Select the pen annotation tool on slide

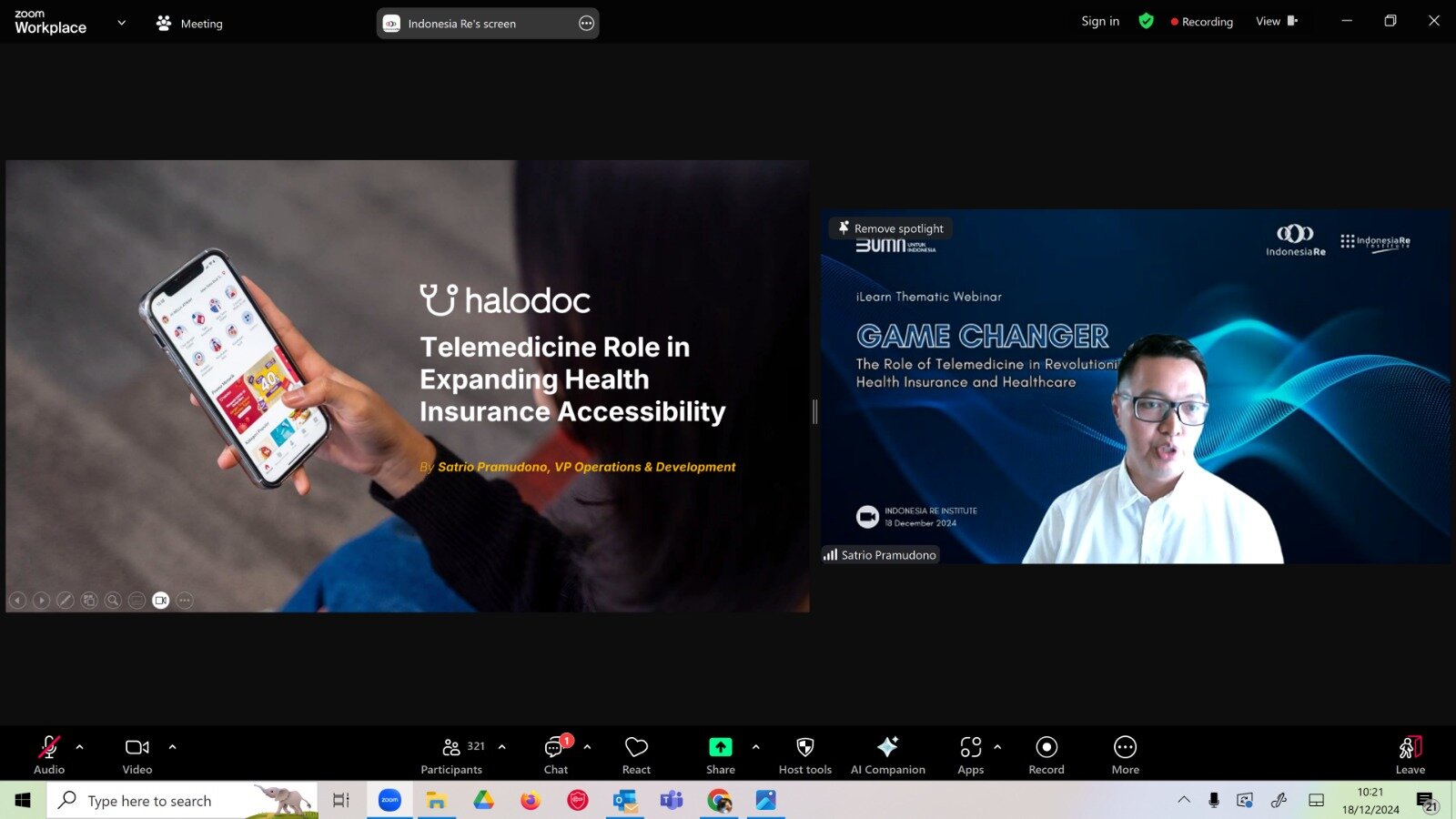(x=66, y=601)
